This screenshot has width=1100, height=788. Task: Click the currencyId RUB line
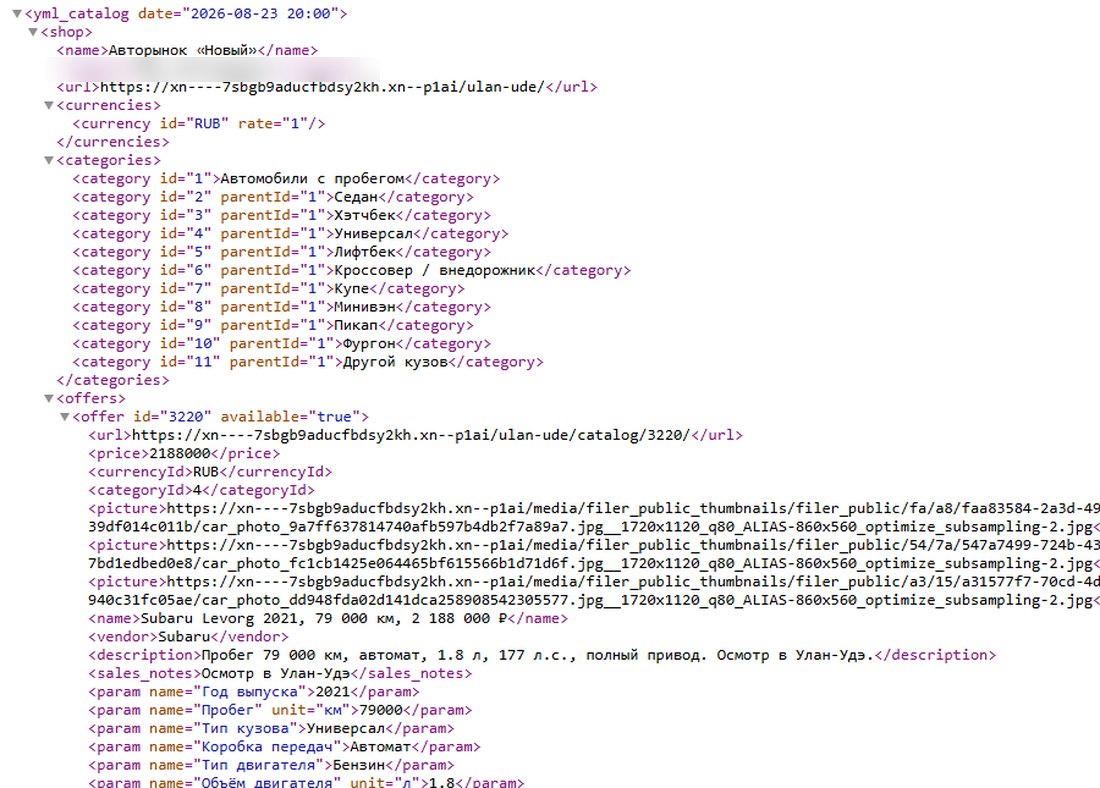[x=210, y=472]
